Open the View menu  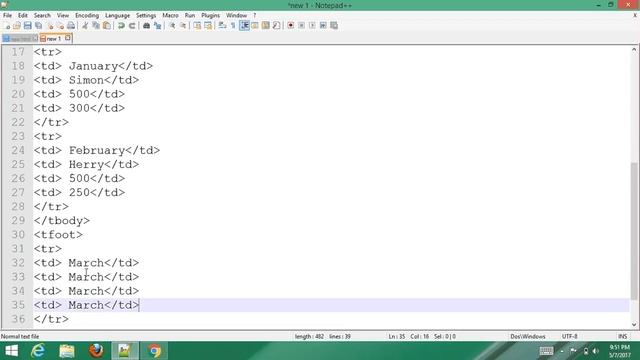(62, 15)
